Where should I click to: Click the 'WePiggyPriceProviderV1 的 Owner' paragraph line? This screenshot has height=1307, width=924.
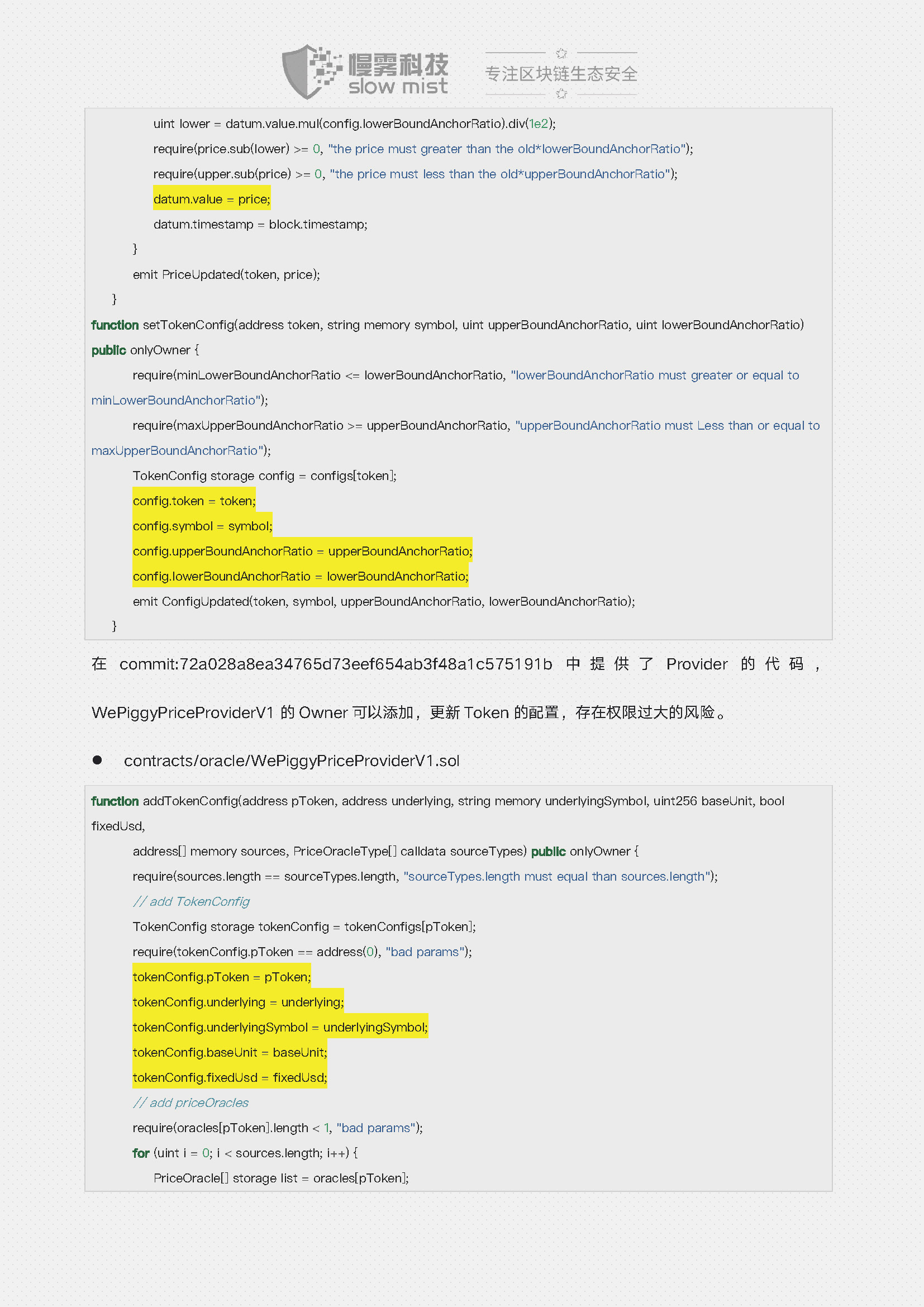click(x=410, y=712)
